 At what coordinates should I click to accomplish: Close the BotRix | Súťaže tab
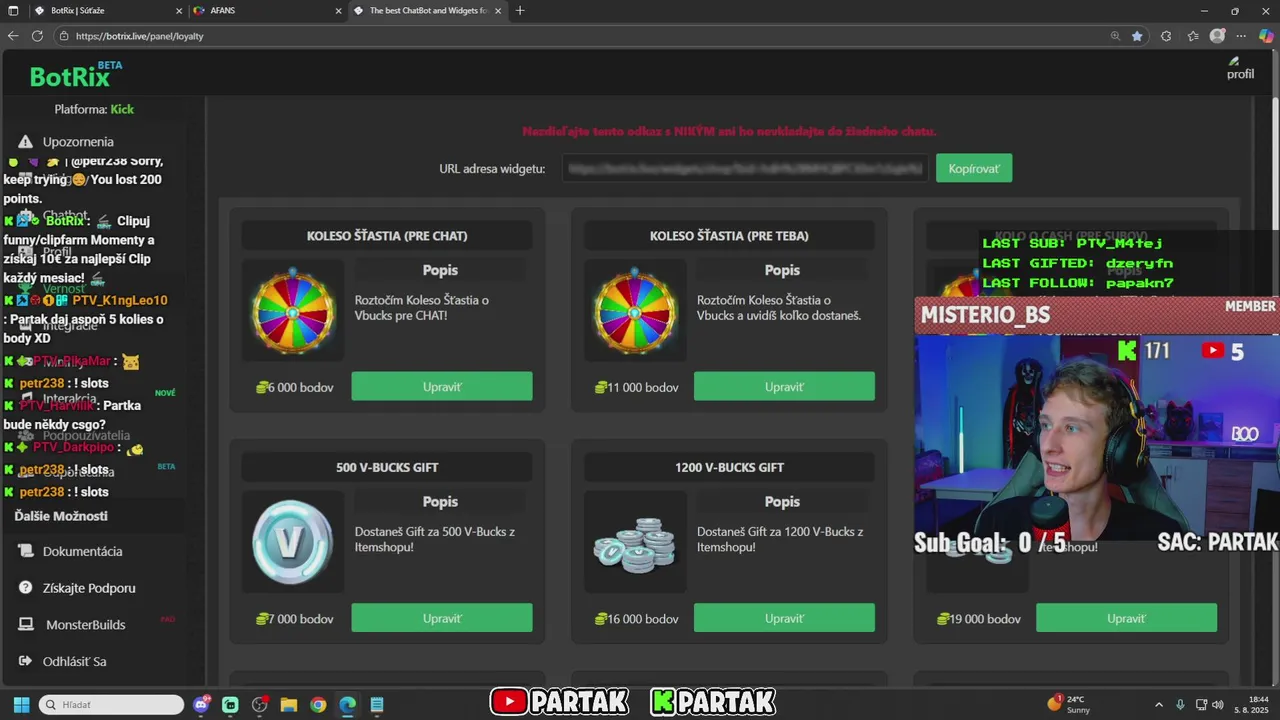179,11
